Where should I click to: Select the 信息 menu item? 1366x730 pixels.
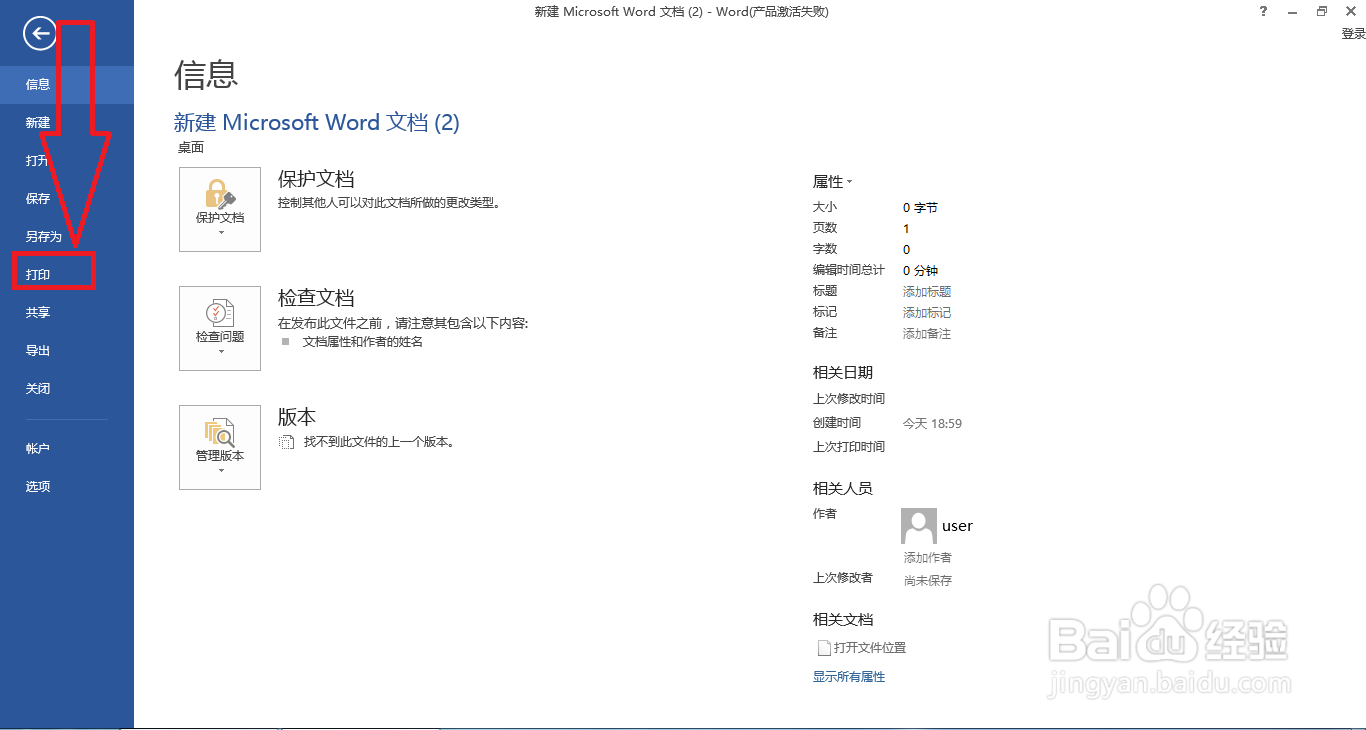coord(67,85)
